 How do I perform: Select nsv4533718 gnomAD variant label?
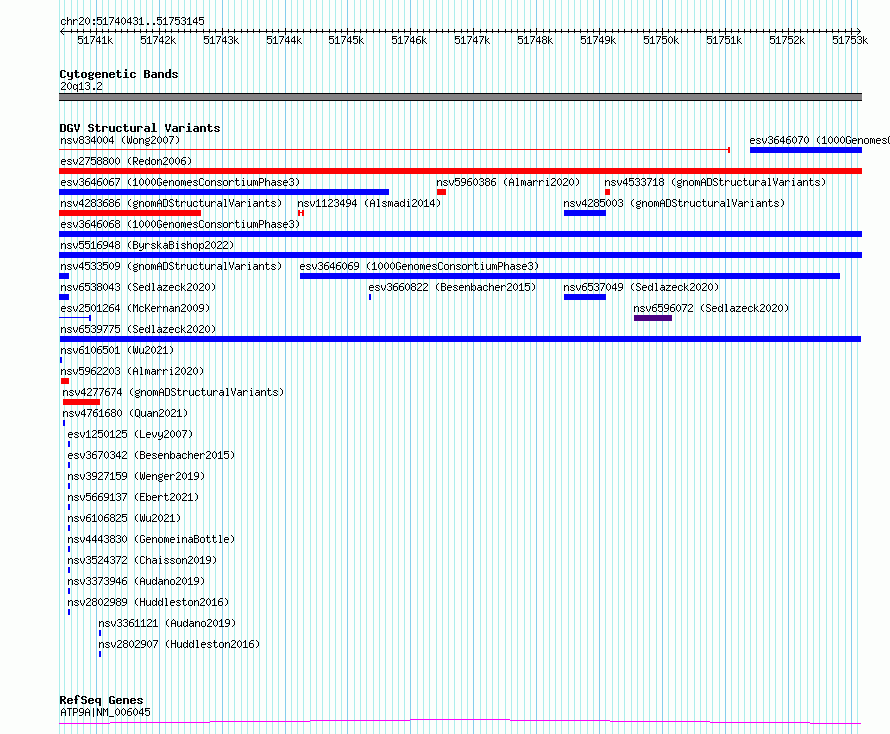coord(715,182)
